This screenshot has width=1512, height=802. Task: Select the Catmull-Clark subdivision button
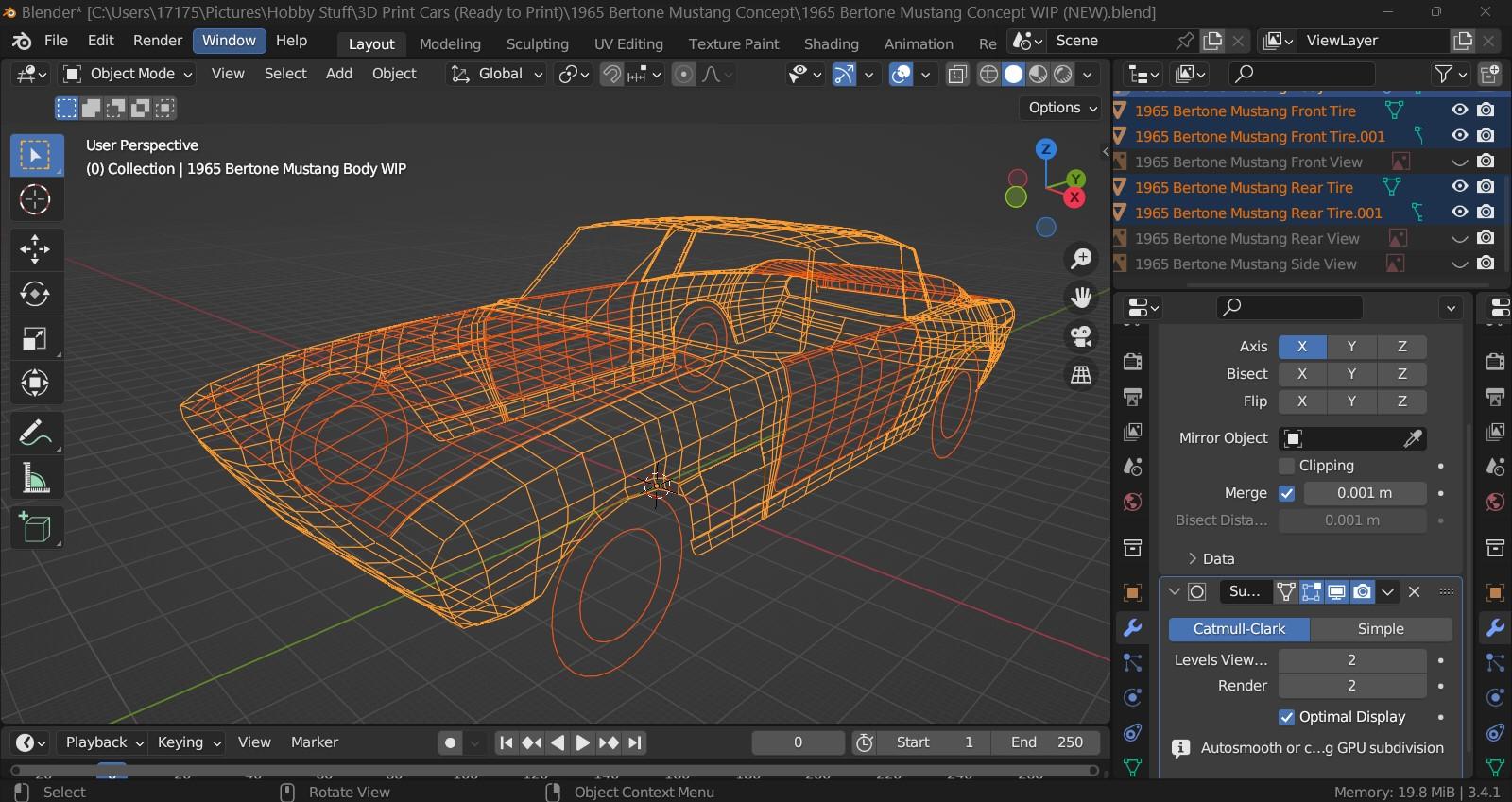click(x=1239, y=629)
